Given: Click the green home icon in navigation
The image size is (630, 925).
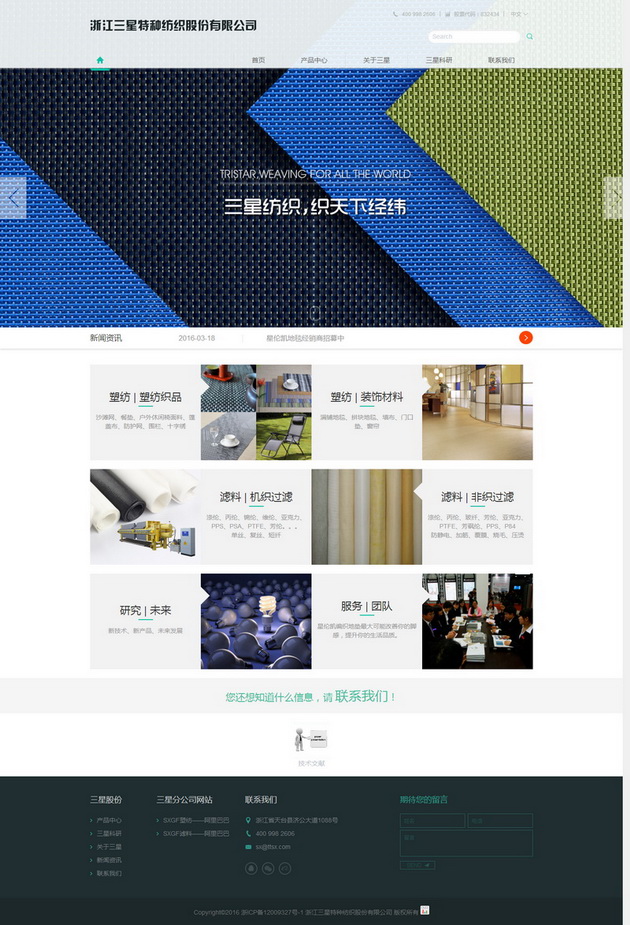Looking at the screenshot, I should tap(99, 60).
